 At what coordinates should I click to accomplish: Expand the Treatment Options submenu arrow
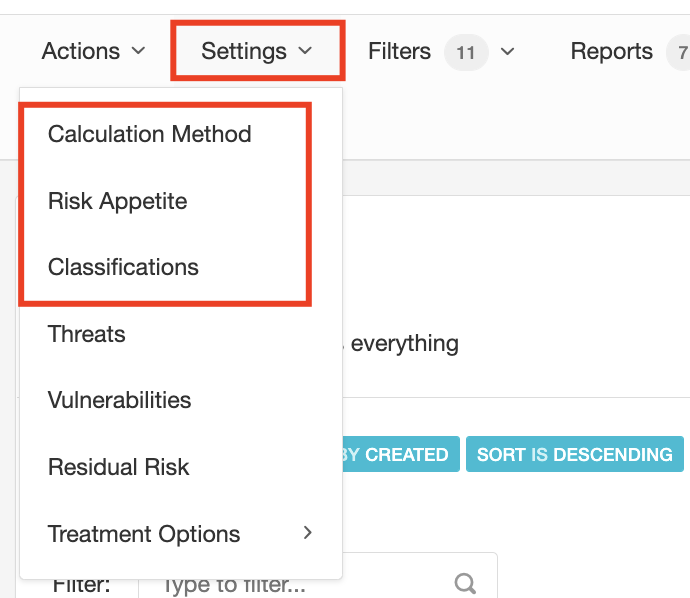(308, 533)
